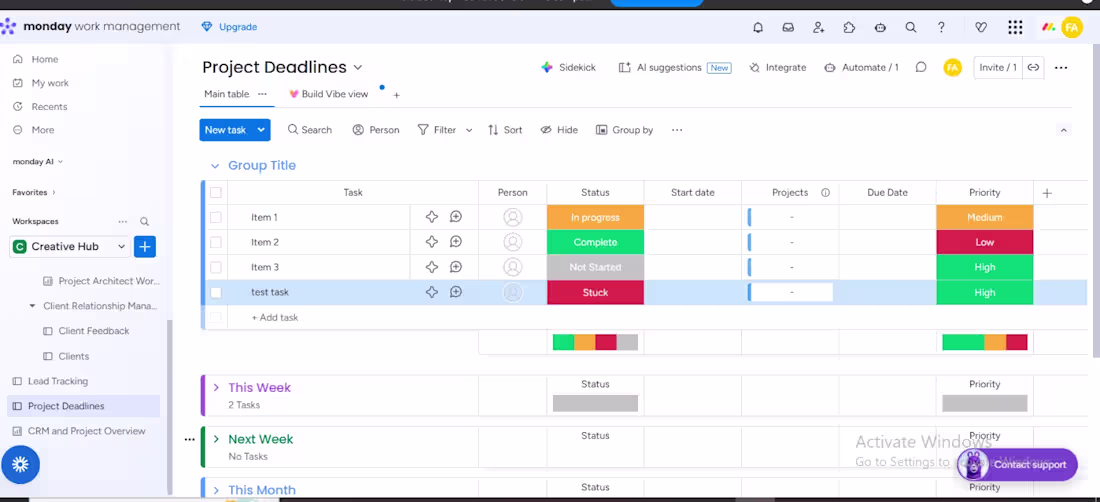Open the update conversation for Item 1
The image size is (1100, 502).
456,217
